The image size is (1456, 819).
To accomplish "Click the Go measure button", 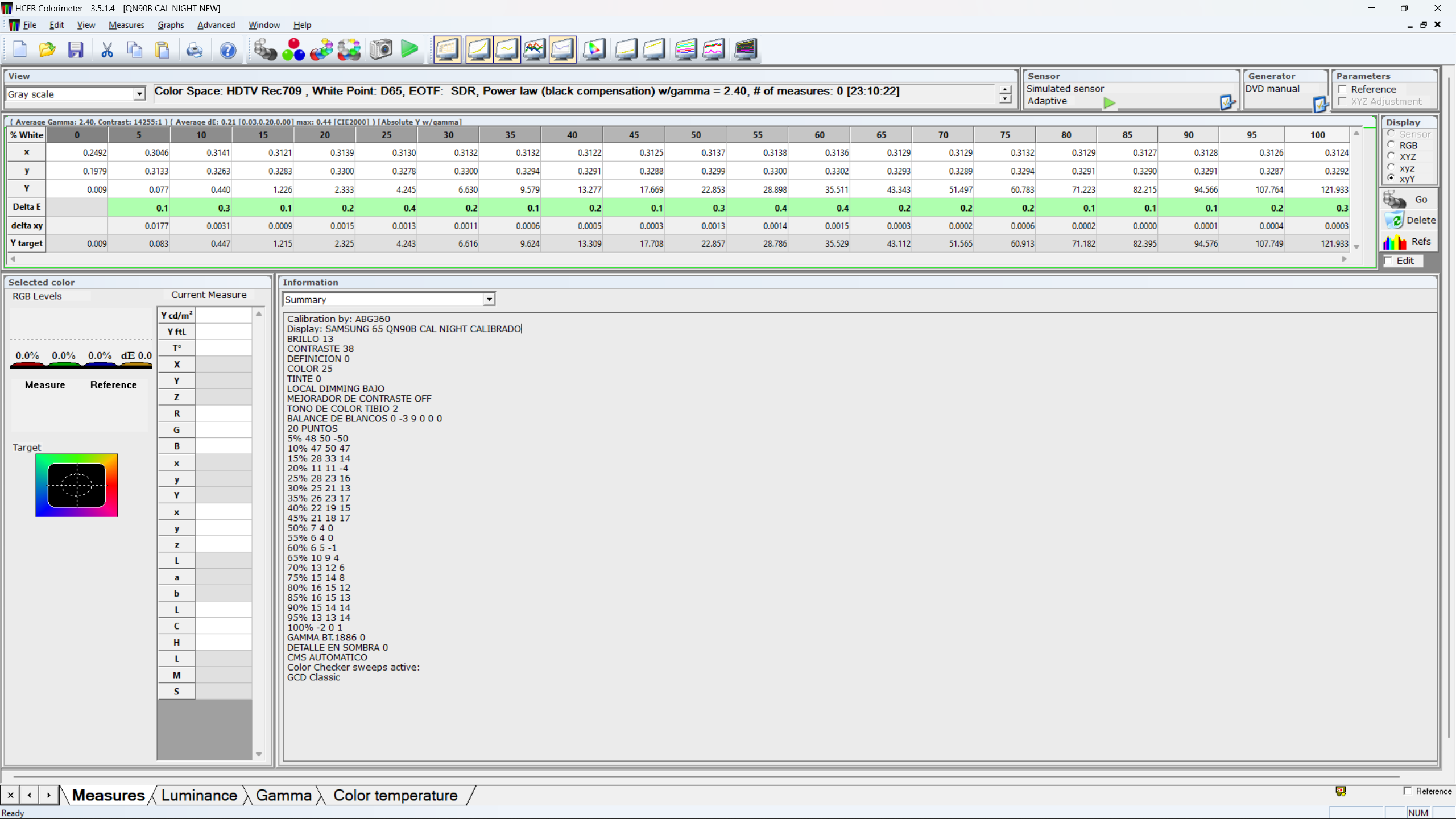I will (1409, 200).
